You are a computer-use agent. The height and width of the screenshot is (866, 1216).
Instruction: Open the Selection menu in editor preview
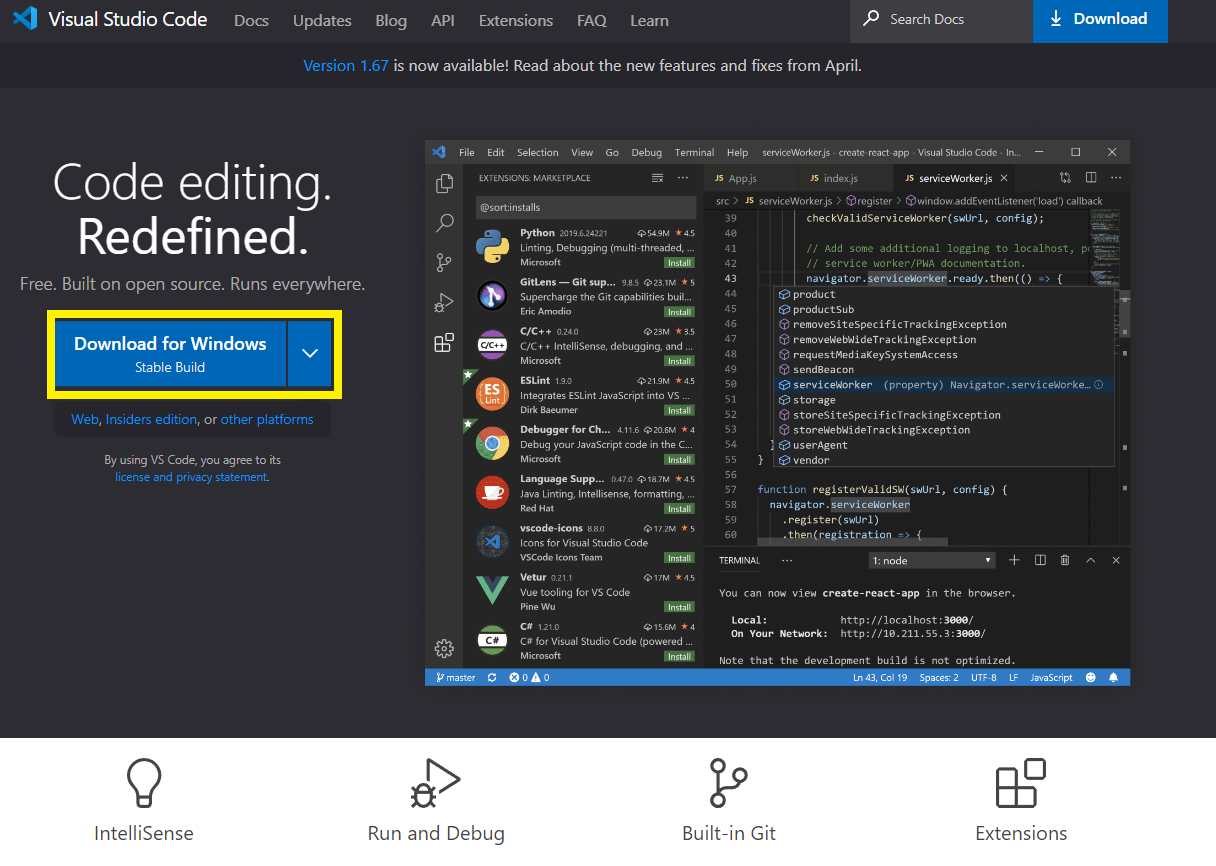pos(538,153)
